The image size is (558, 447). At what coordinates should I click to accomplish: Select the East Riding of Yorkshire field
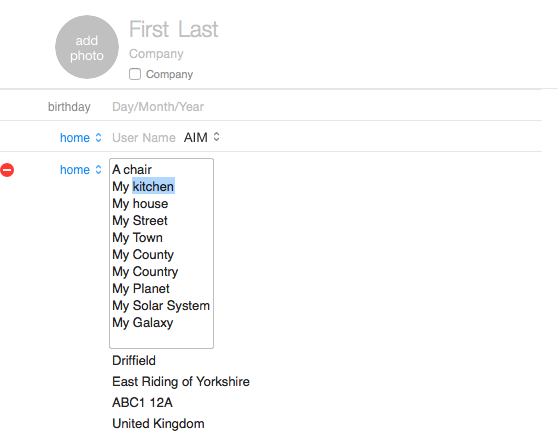pos(181,382)
